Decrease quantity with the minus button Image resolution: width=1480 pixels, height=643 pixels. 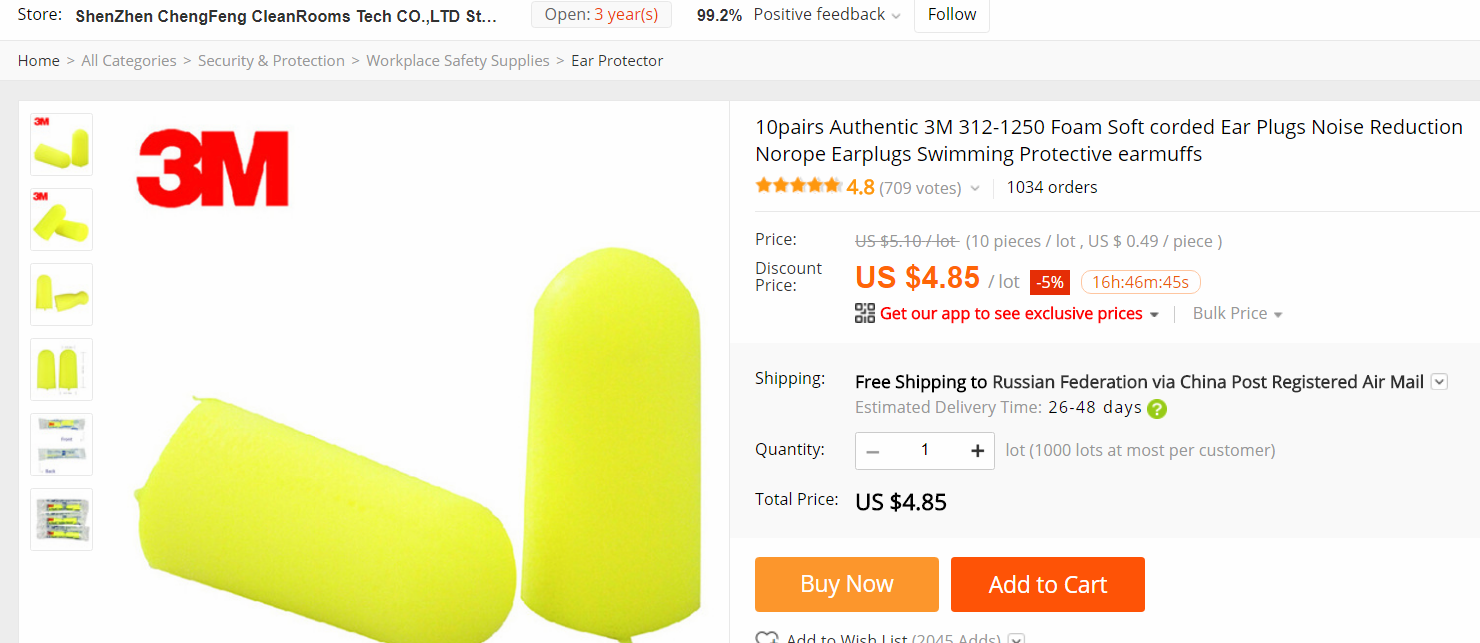pos(873,451)
